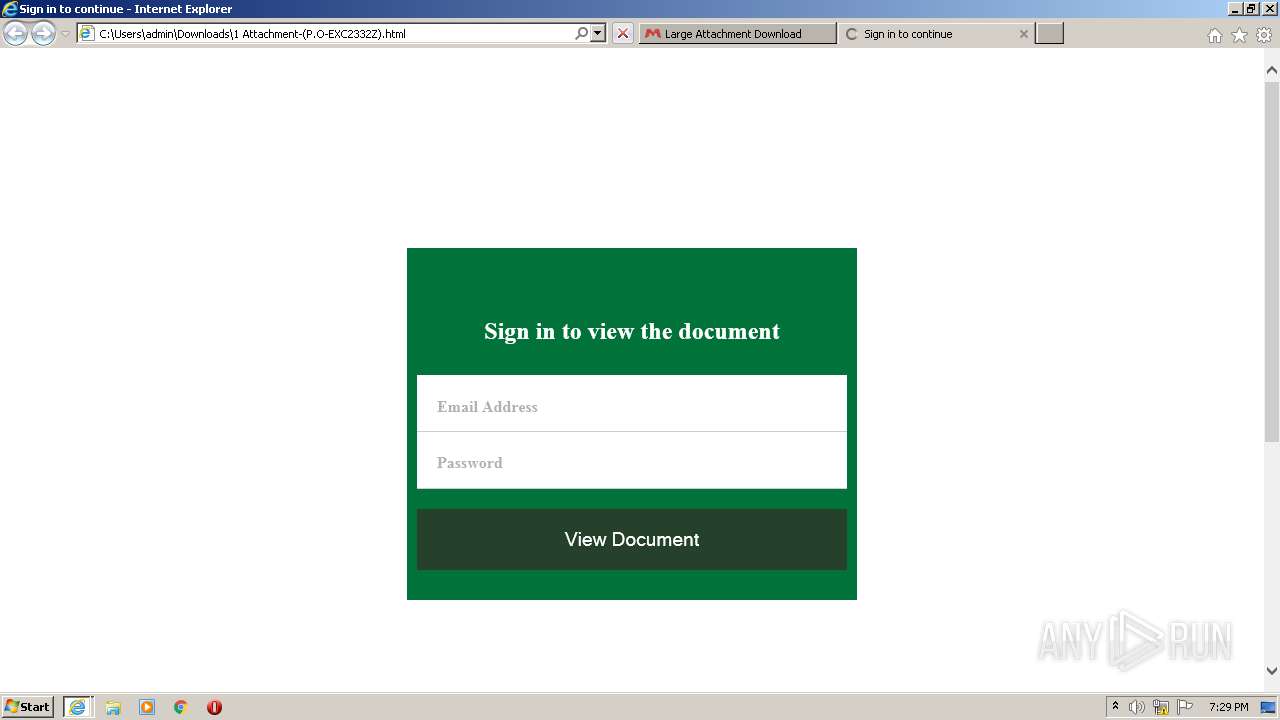Click the search magnifier in address bar
The width and height of the screenshot is (1280, 720).
[x=581, y=34]
